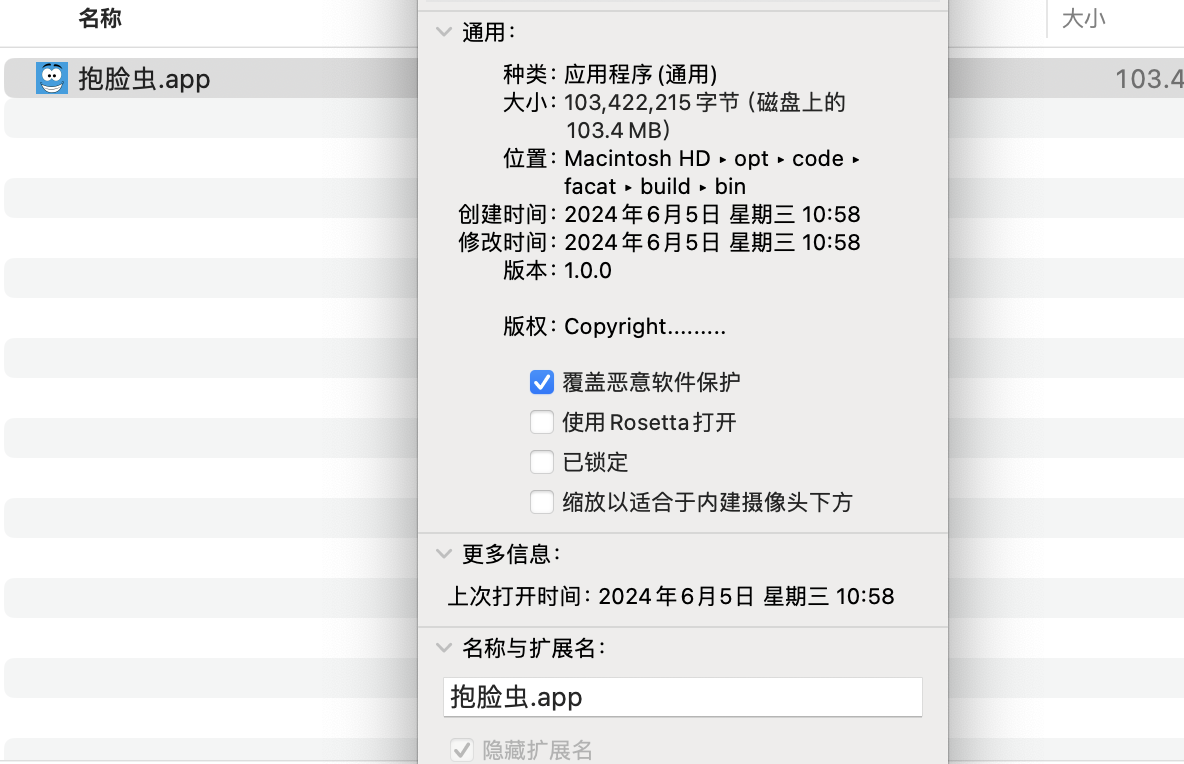Screen dimensions: 1184x764
Task: Toggle the 隐藏扩展名 checkbox
Action: (x=462, y=750)
